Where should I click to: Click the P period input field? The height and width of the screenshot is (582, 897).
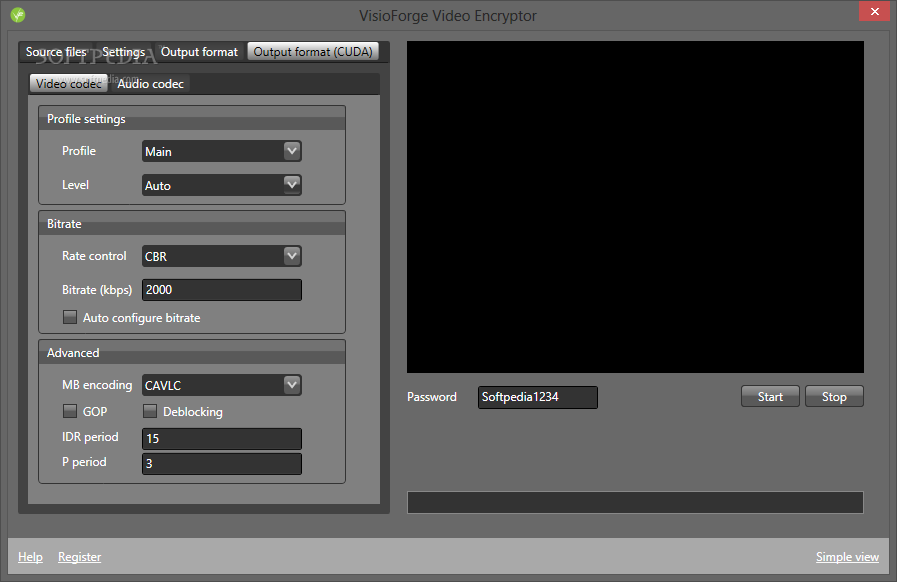[221, 464]
